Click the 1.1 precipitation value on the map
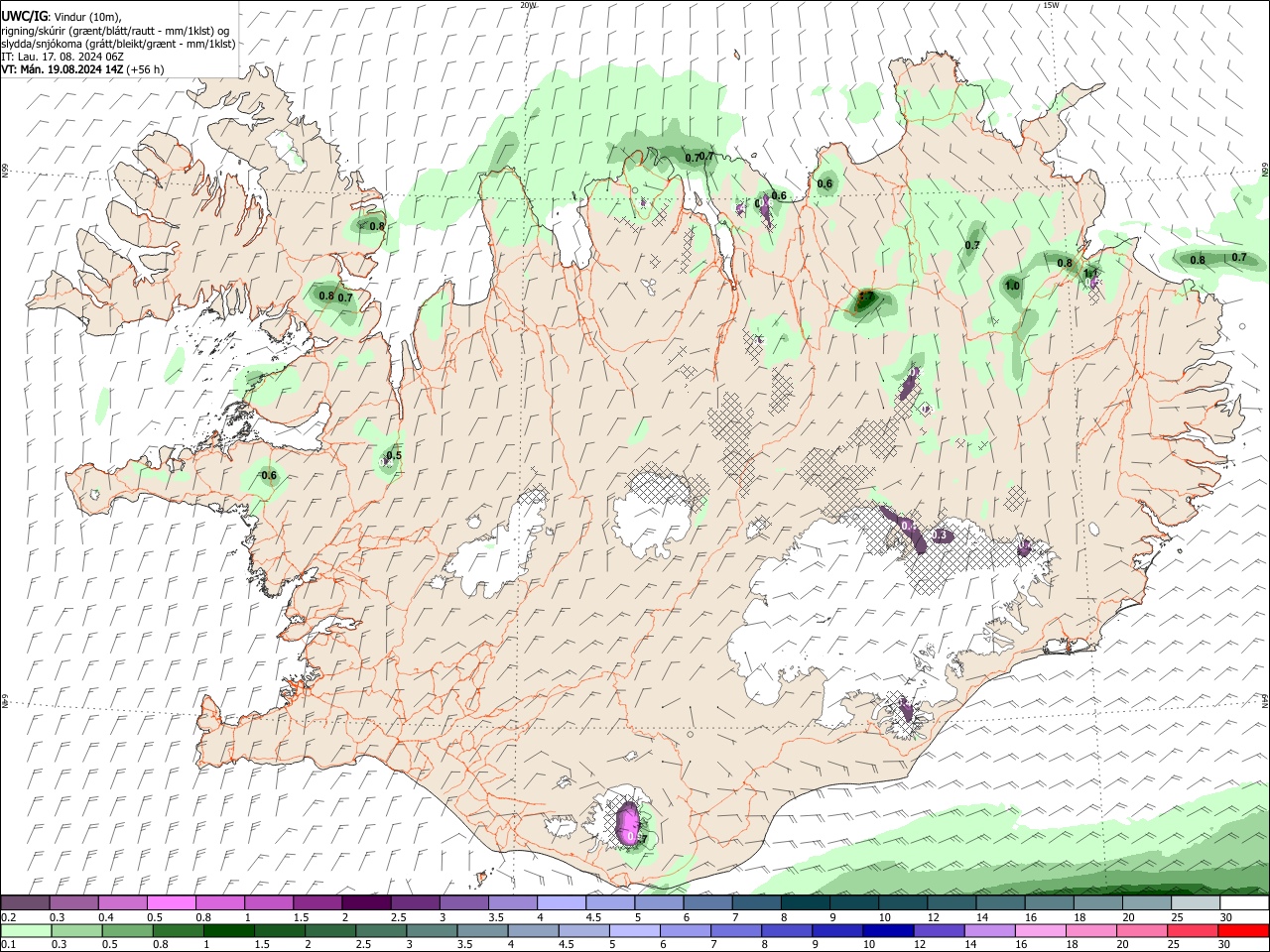 pos(1090,274)
